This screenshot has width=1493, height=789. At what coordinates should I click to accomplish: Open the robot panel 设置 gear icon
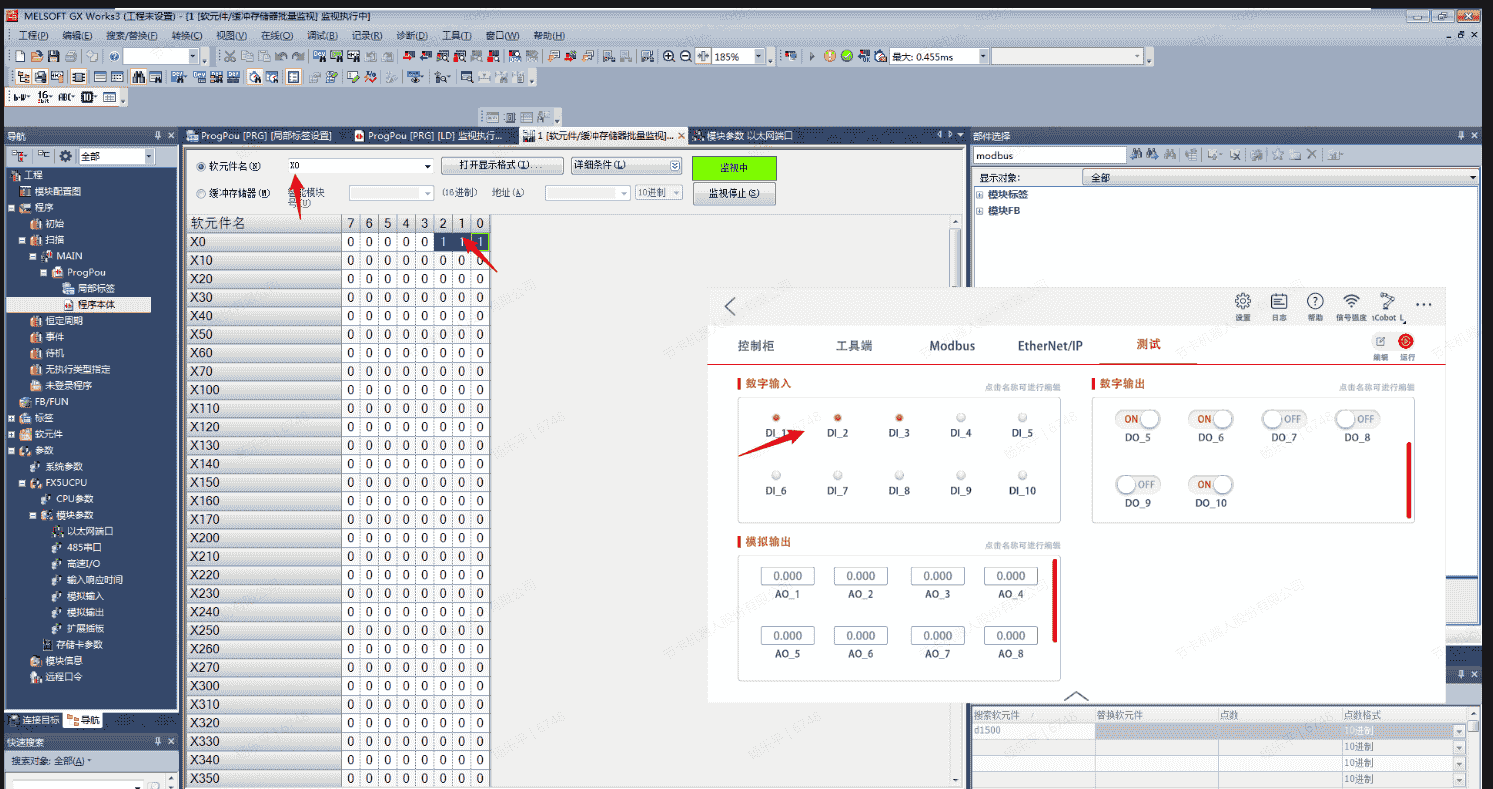point(1243,302)
